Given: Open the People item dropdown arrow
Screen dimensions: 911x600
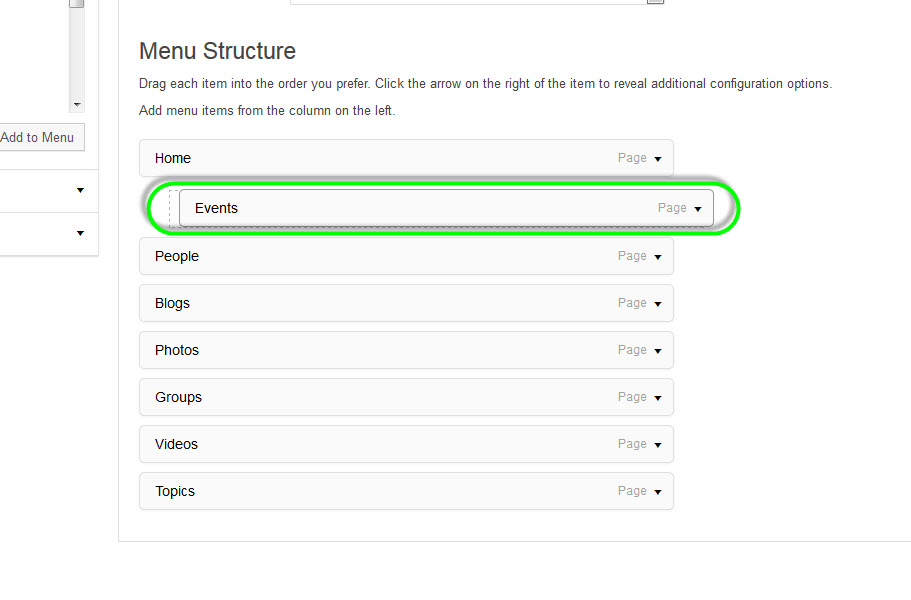Looking at the screenshot, I should (x=658, y=257).
